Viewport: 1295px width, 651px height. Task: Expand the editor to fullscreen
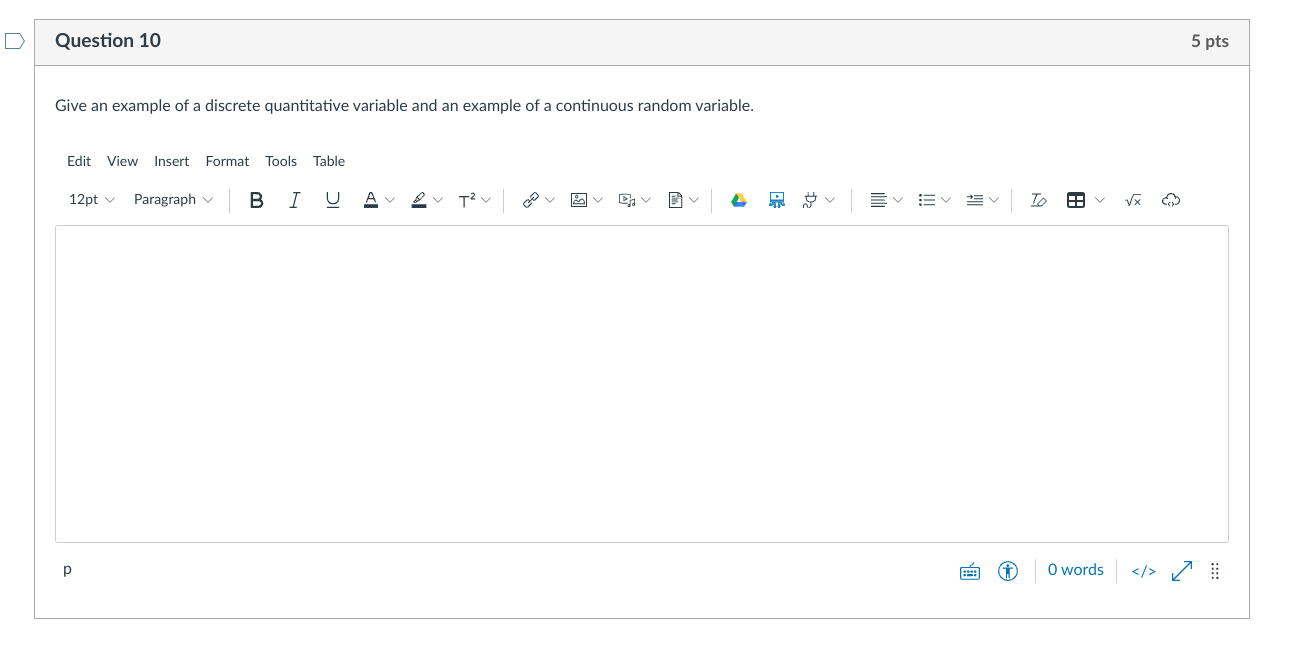click(1181, 570)
